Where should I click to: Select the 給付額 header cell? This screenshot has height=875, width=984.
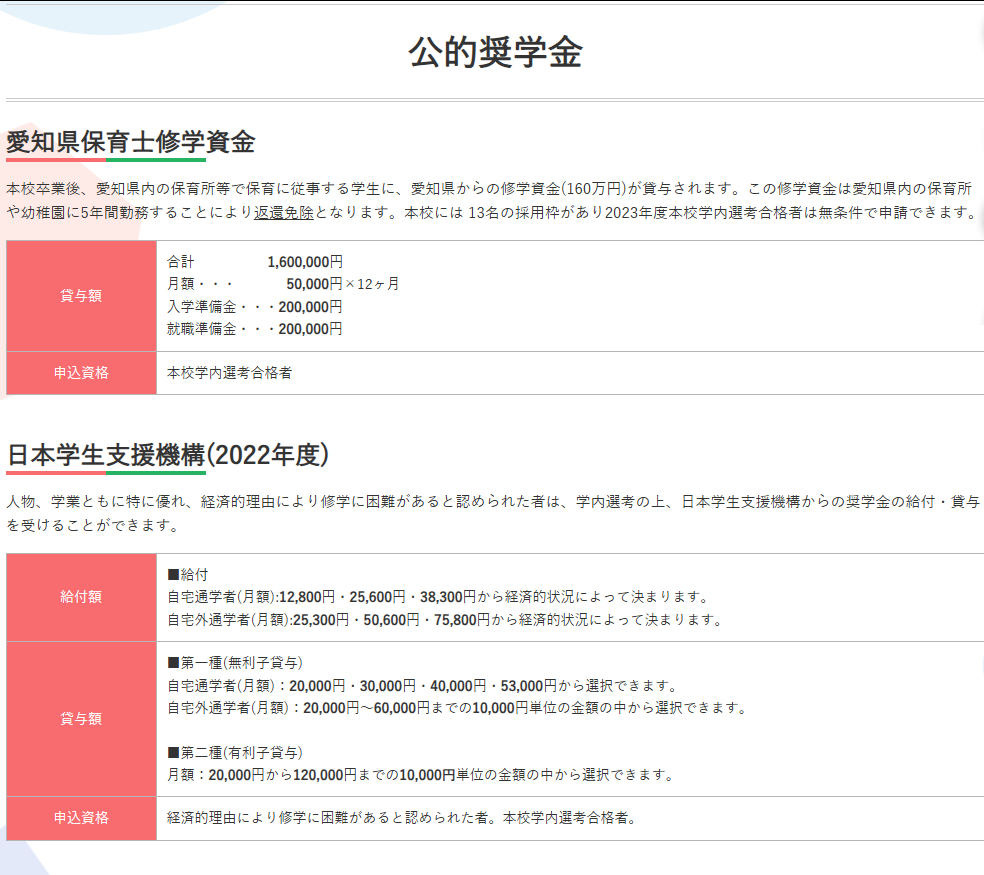click(81, 597)
